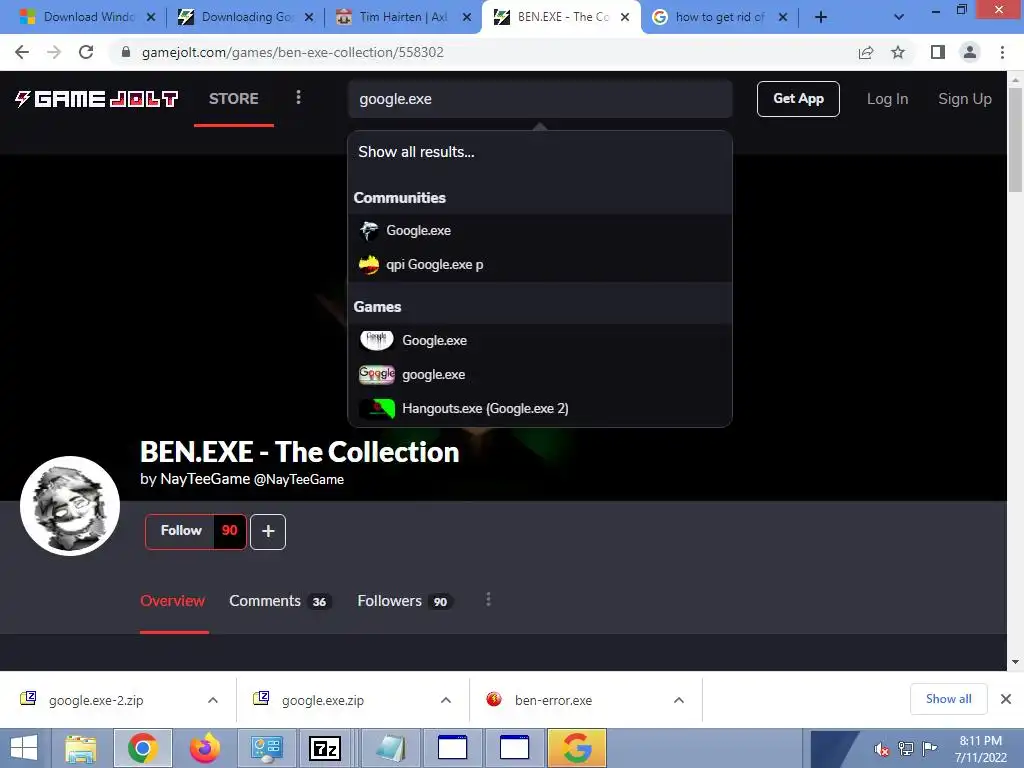This screenshot has width=1024, height=768.
Task: Close the Tim Hairten tab
Action: (467, 17)
